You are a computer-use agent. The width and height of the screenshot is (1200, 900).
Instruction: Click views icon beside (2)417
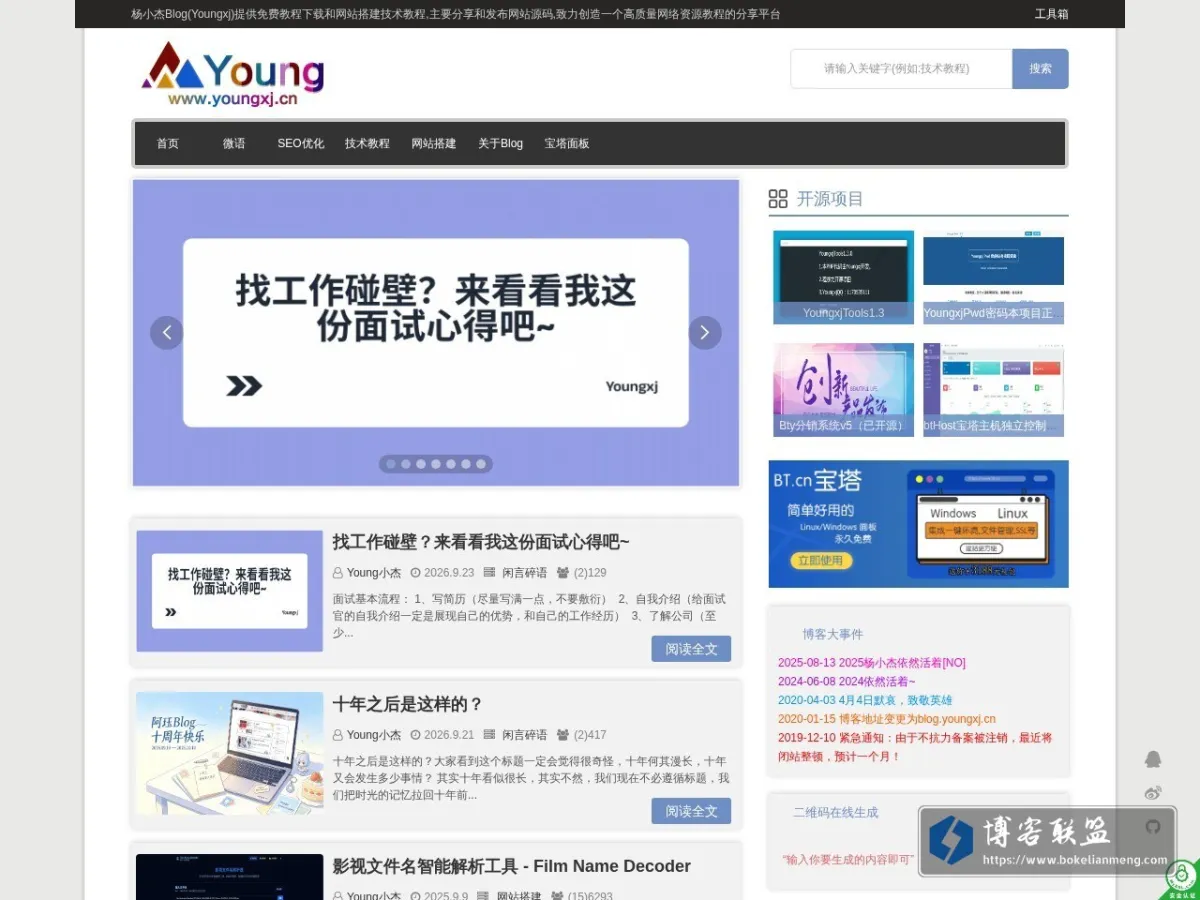pyautogui.click(x=563, y=735)
